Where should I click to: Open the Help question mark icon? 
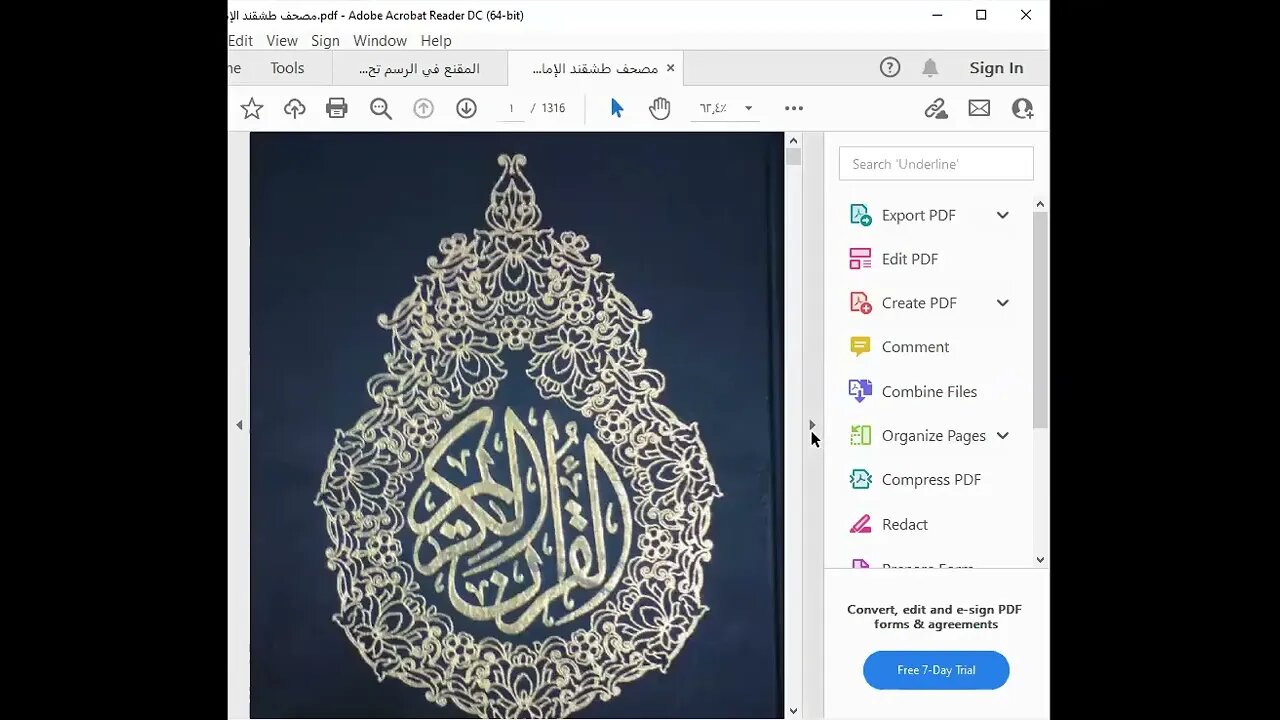(890, 67)
